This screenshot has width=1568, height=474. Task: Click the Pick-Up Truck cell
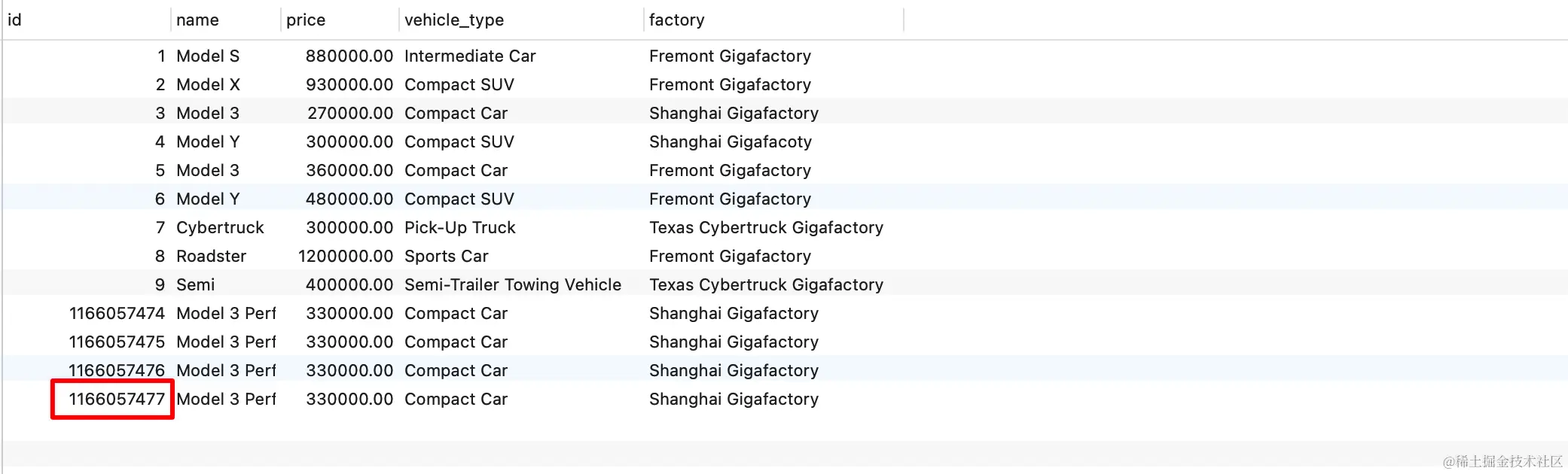tap(460, 227)
